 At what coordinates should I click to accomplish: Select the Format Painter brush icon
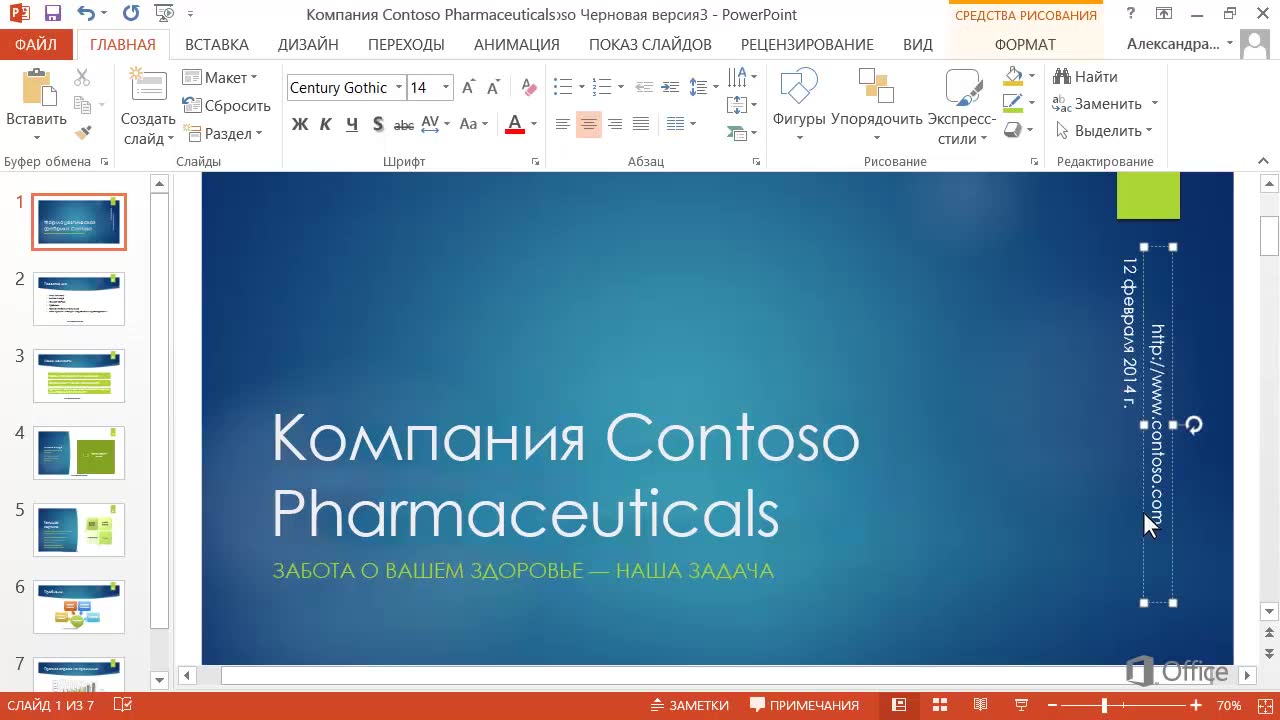(83, 132)
